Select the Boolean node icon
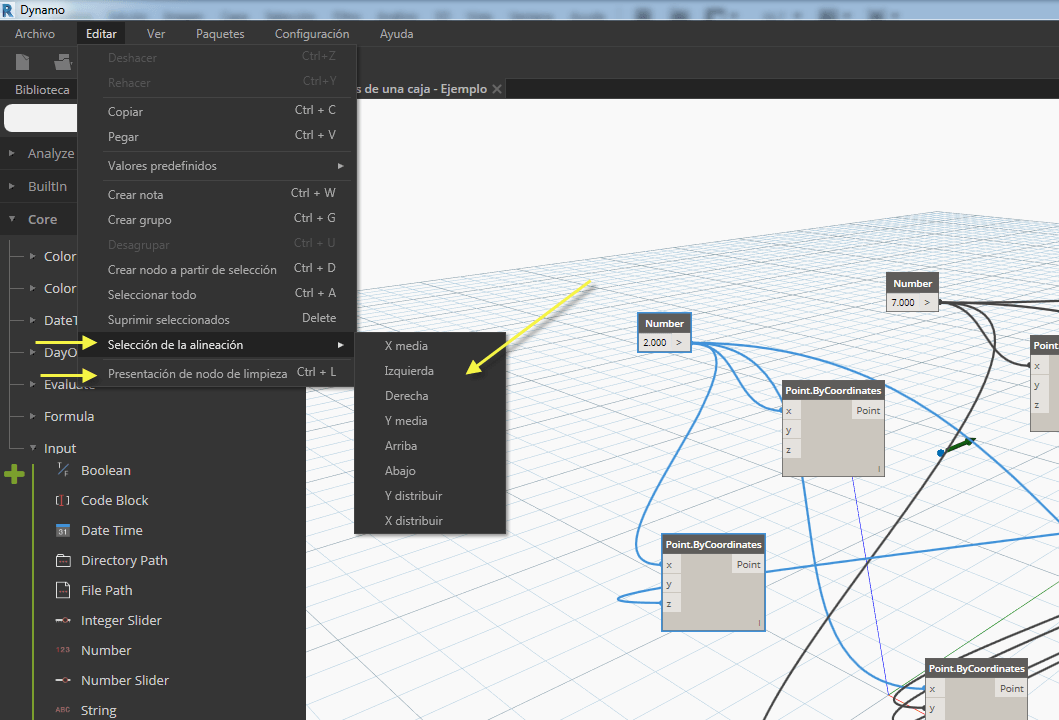This screenshot has width=1059, height=720. (63, 470)
